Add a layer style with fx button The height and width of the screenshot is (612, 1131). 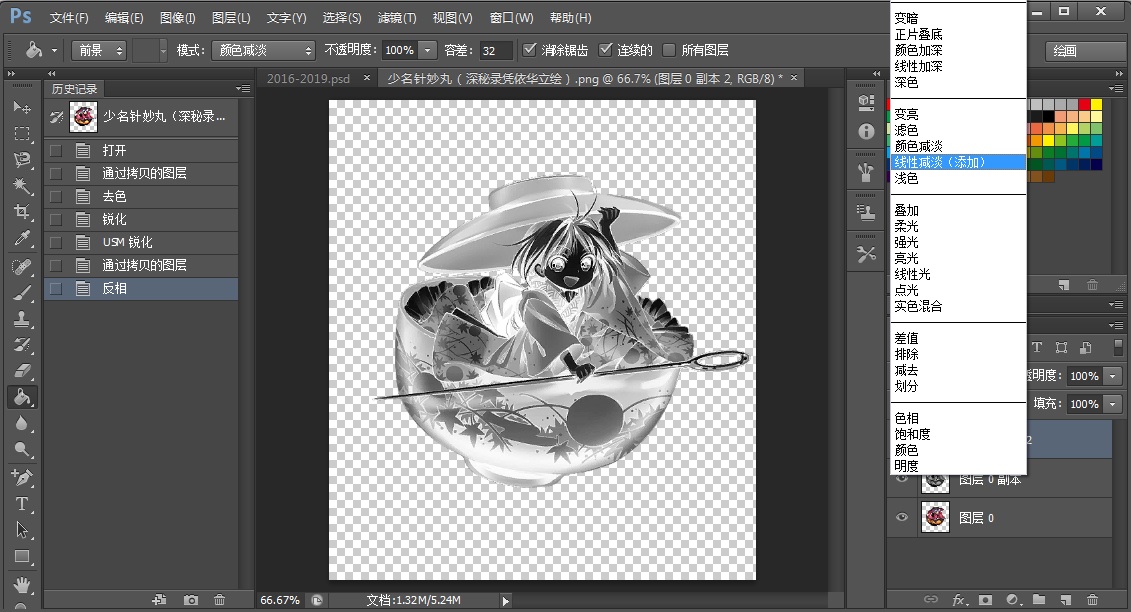click(959, 600)
